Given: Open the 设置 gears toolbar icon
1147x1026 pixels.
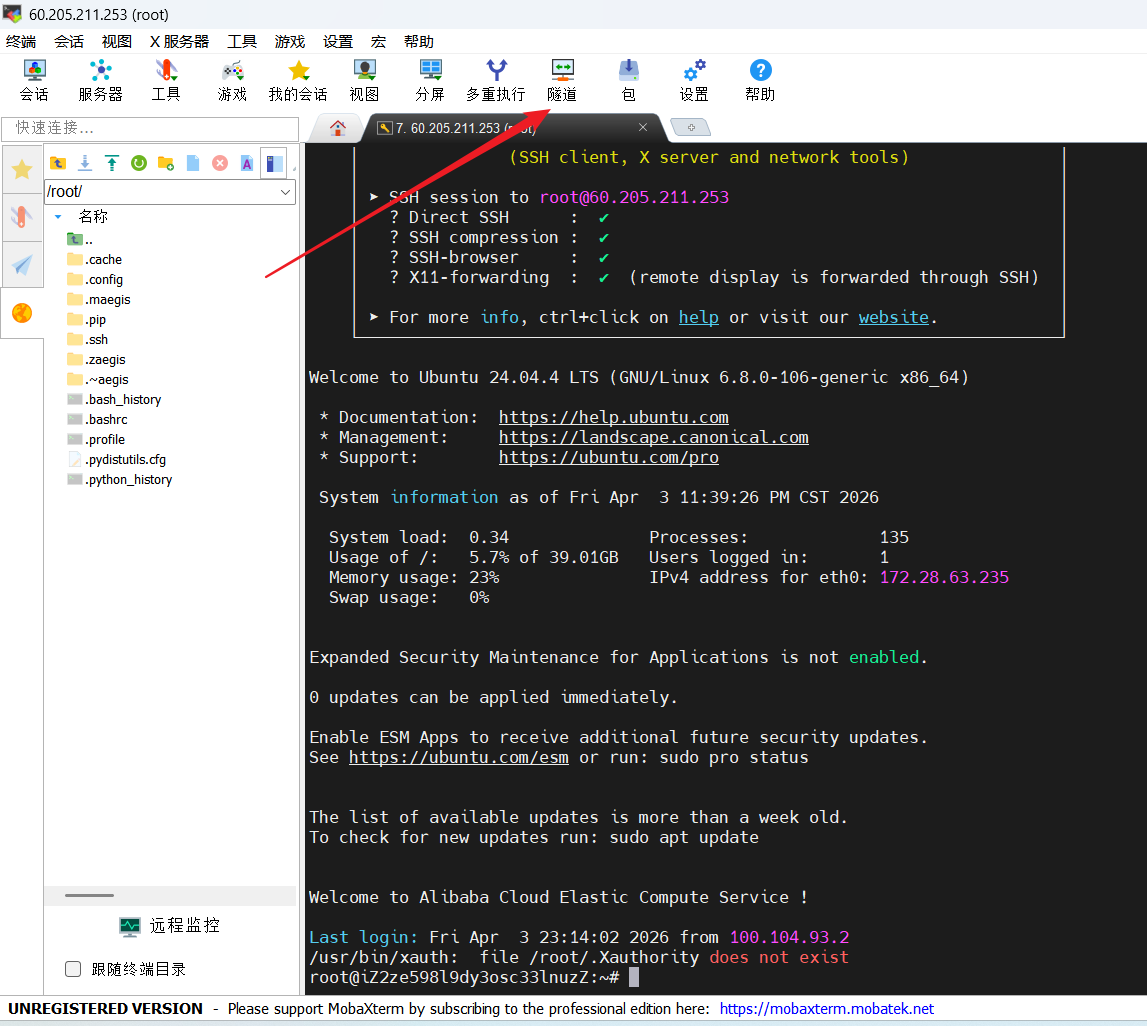Looking at the screenshot, I should point(694,80).
